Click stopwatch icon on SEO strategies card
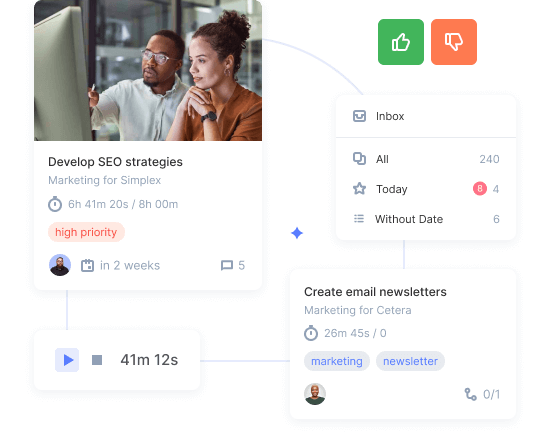536x439 pixels. pos(55,204)
